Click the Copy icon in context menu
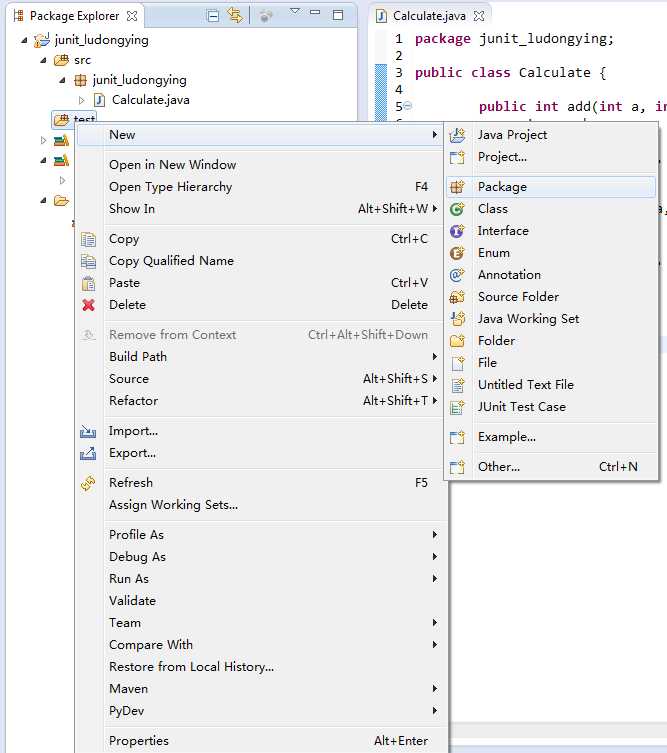 pos(88,239)
